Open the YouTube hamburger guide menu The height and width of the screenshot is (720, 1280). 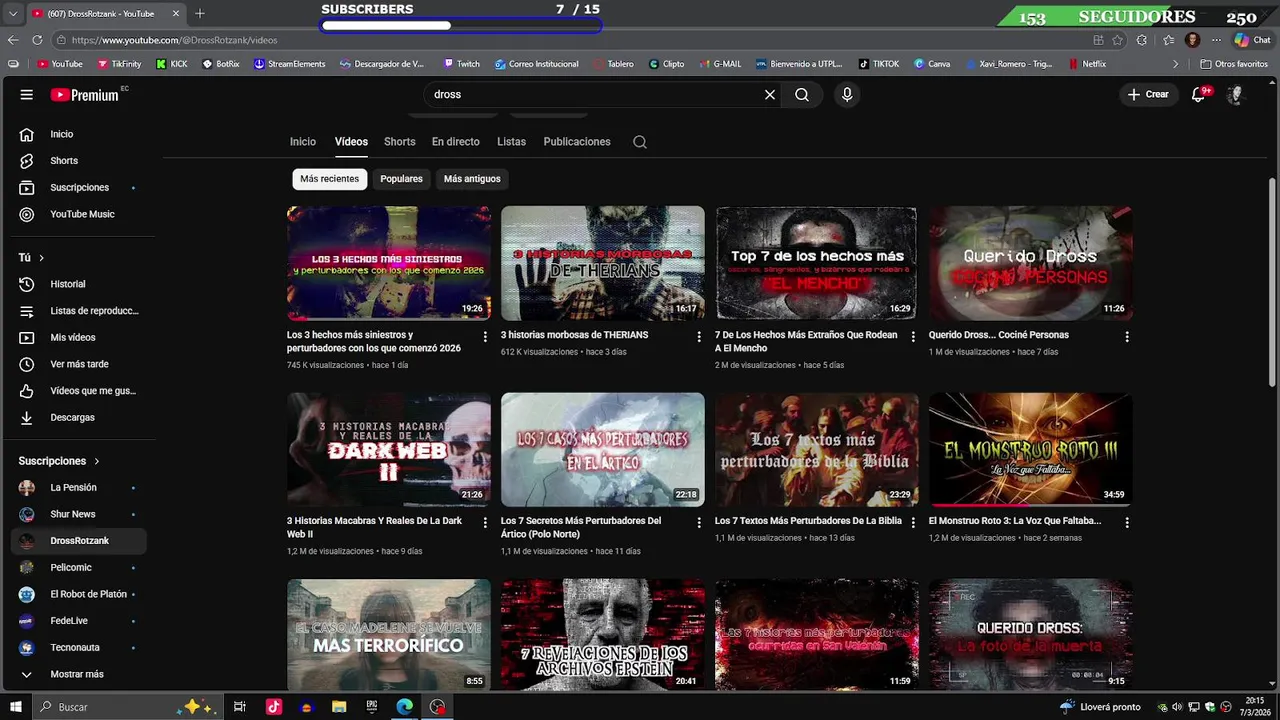[x=27, y=94]
